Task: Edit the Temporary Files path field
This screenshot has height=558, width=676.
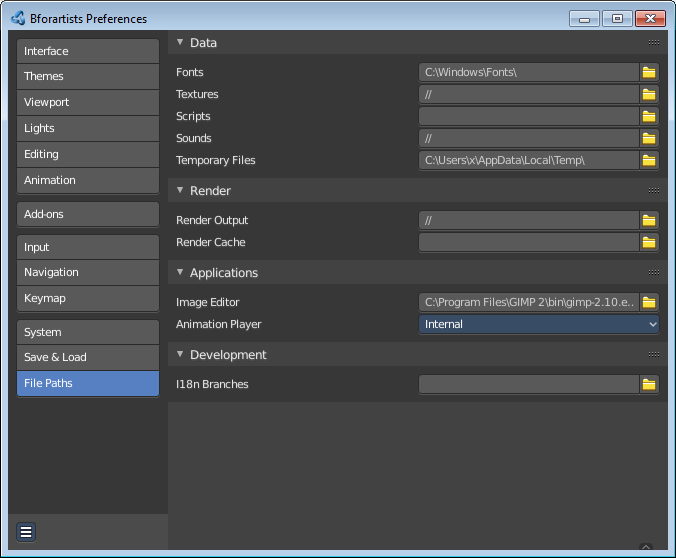Action: 529,160
